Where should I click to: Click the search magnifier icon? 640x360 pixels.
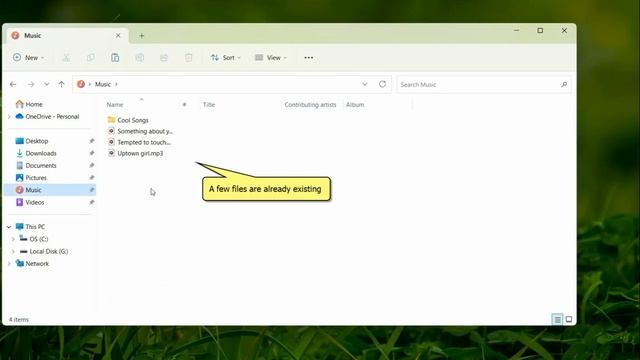tap(564, 84)
